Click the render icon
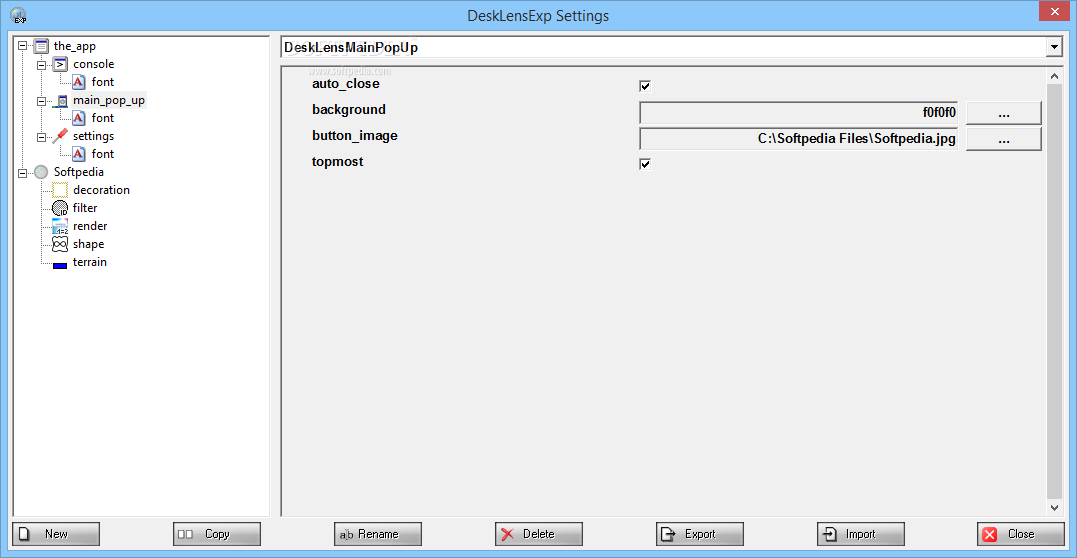 tap(60, 226)
